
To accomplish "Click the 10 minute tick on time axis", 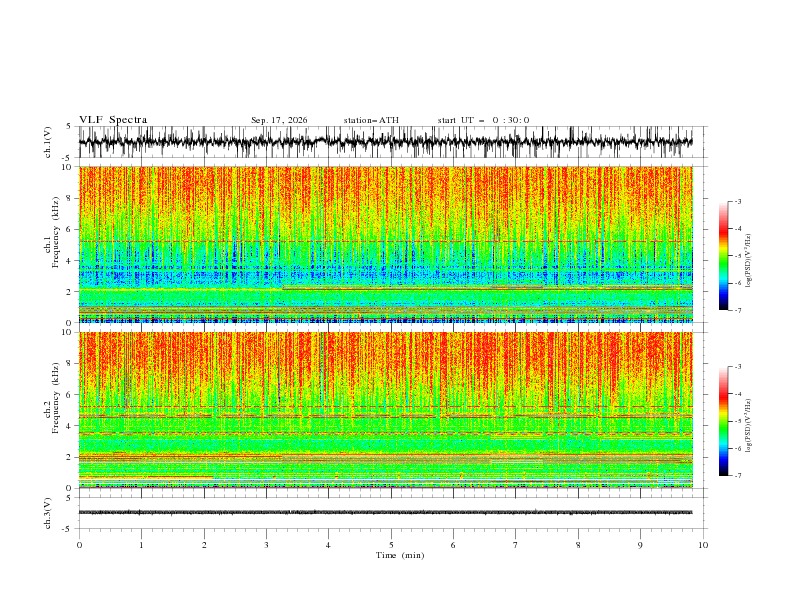I will (x=703, y=545).
